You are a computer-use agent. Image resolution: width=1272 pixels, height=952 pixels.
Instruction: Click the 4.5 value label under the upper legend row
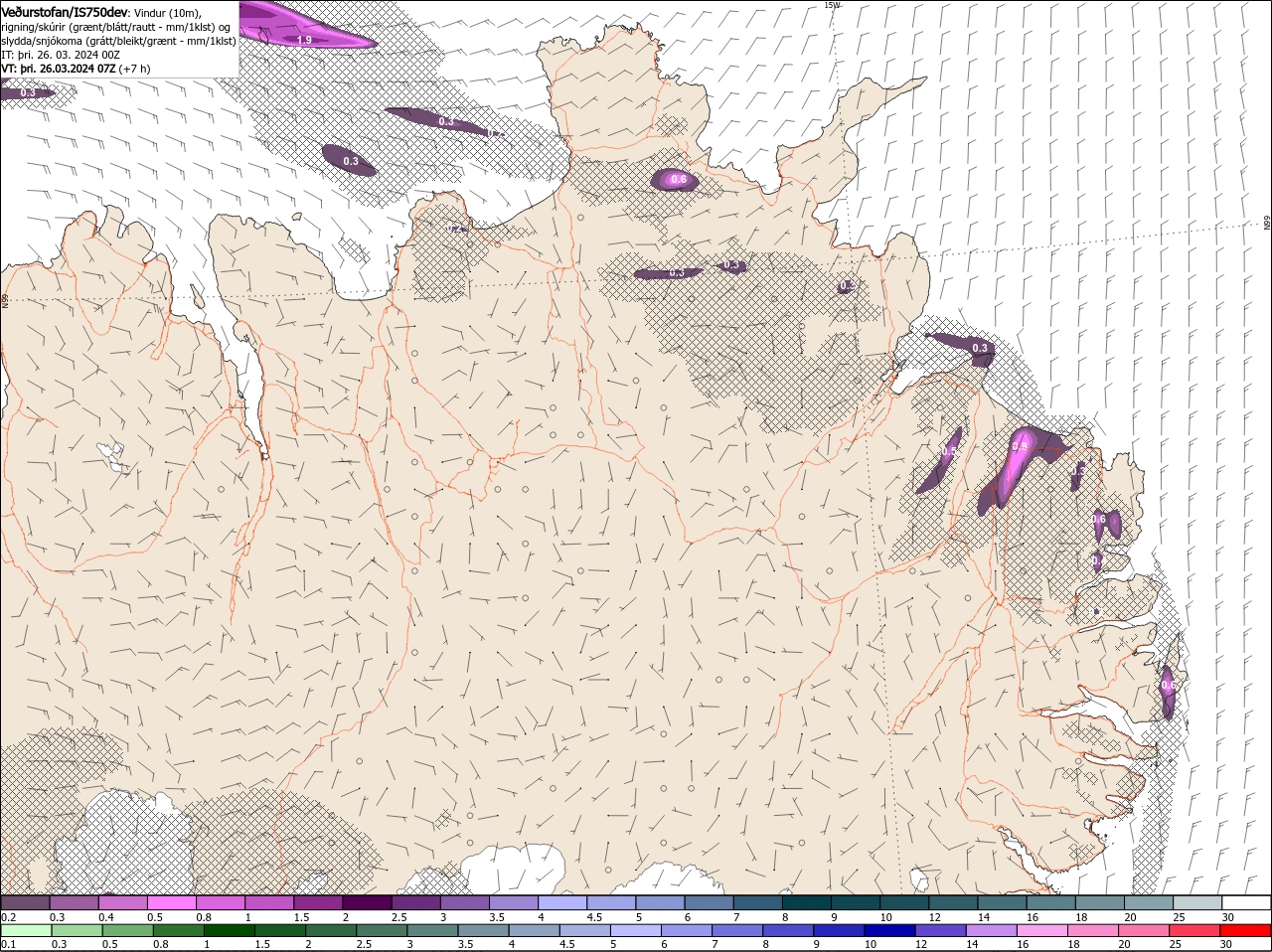pyautogui.click(x=594, y=917)
